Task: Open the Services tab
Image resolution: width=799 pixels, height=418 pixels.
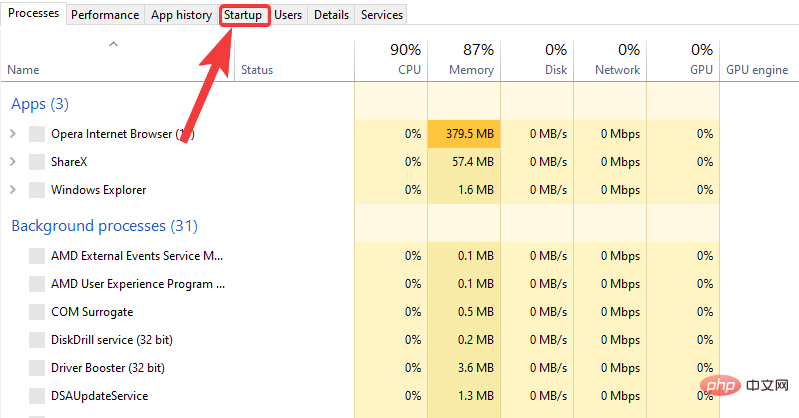Action: coord(382,15)
